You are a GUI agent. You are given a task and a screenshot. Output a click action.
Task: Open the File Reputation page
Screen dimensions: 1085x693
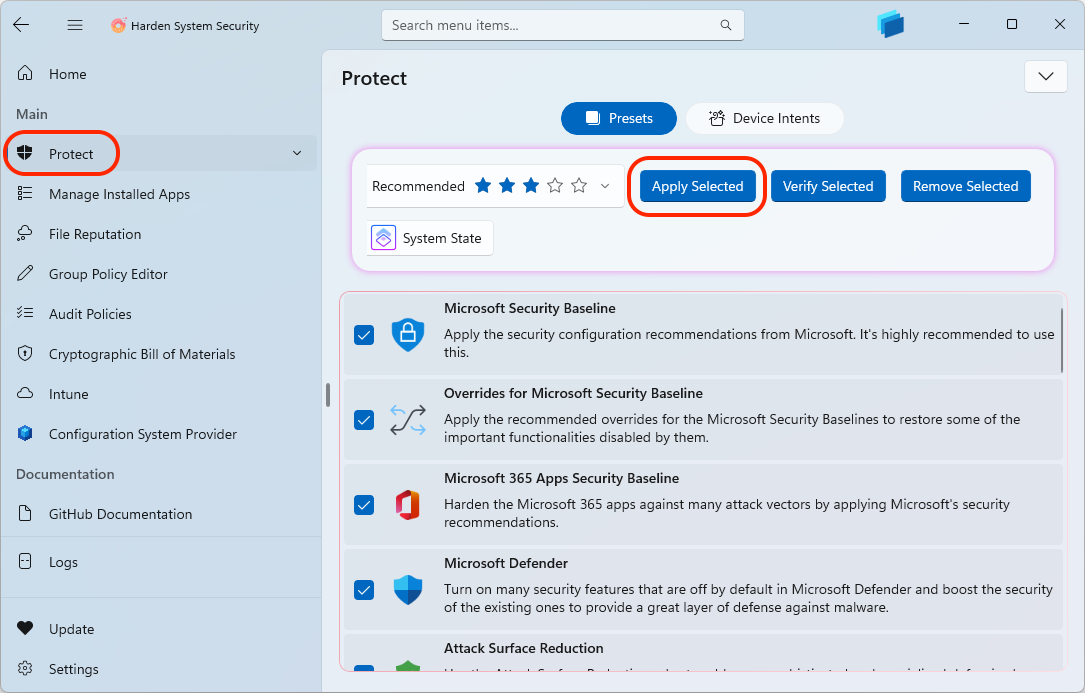click(161, 233)
